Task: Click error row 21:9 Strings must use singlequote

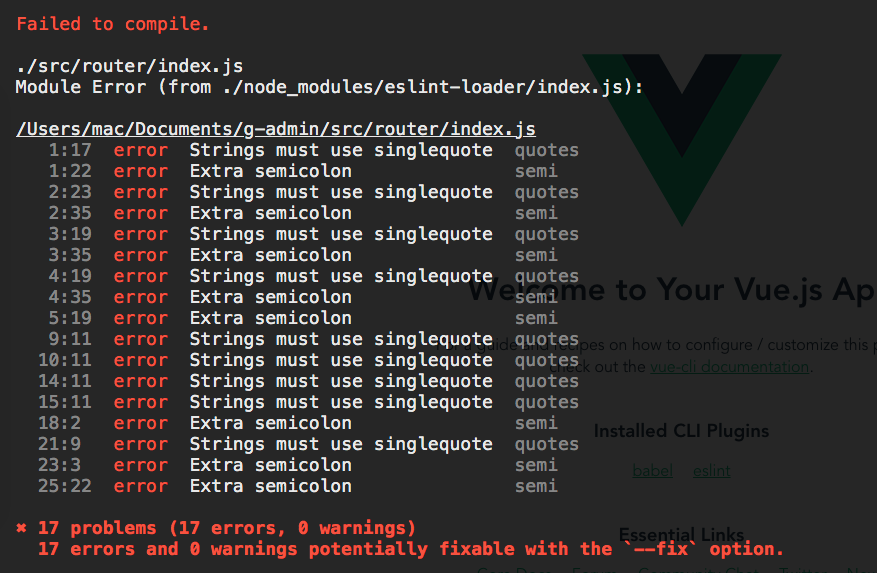Action: pyautogui.click(x=308, y=444)
